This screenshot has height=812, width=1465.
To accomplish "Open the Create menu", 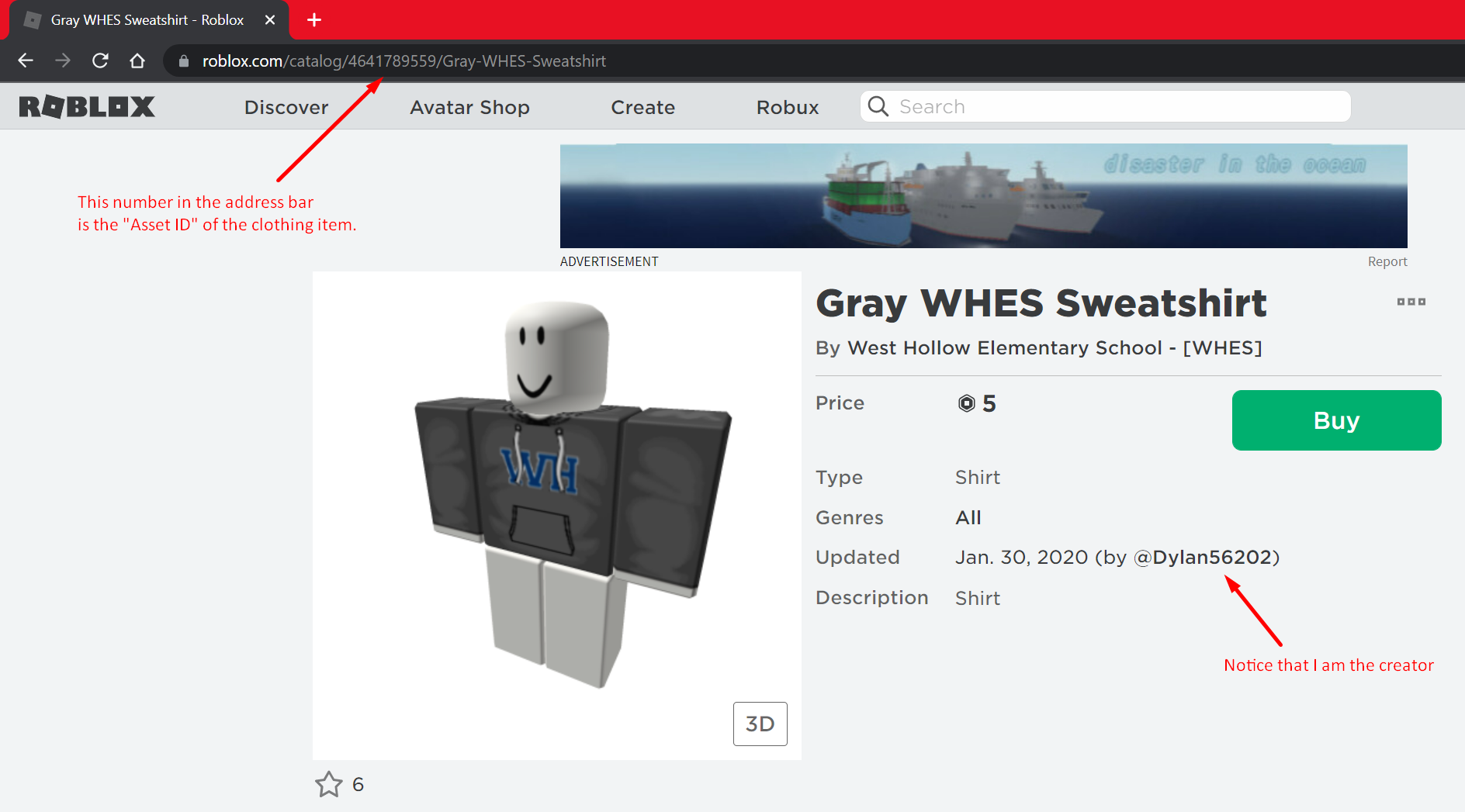I will click(x=642, y=106).
